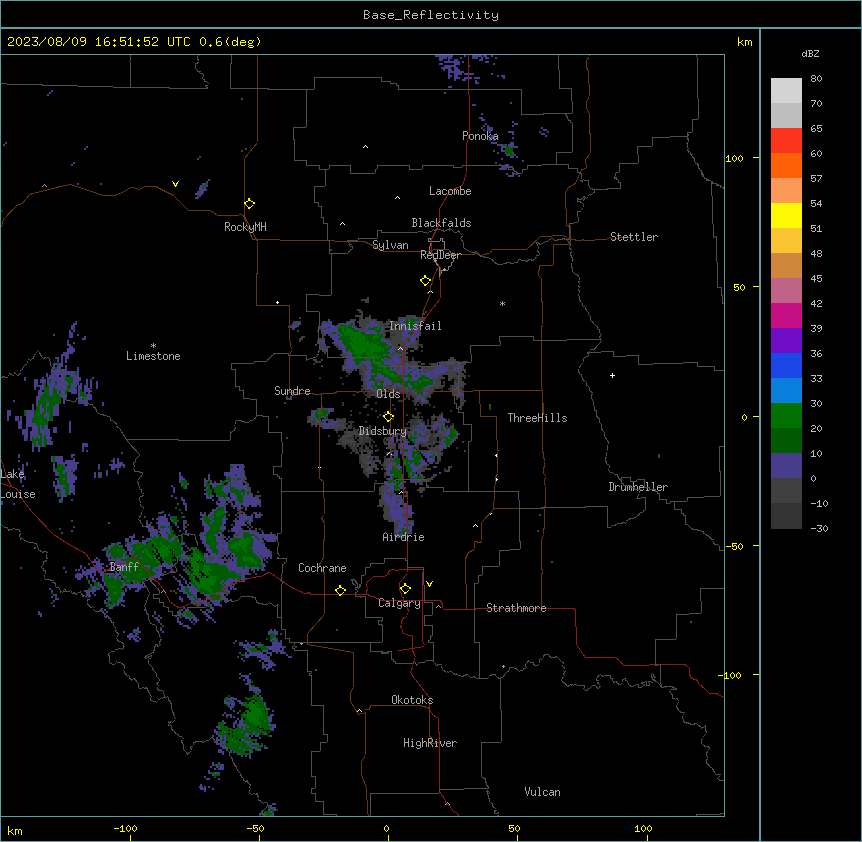The height and width of the screenshot is (842, 862).
Task: Click the yellow V marker northwest of RockyMH
Action: coord(175,184)
